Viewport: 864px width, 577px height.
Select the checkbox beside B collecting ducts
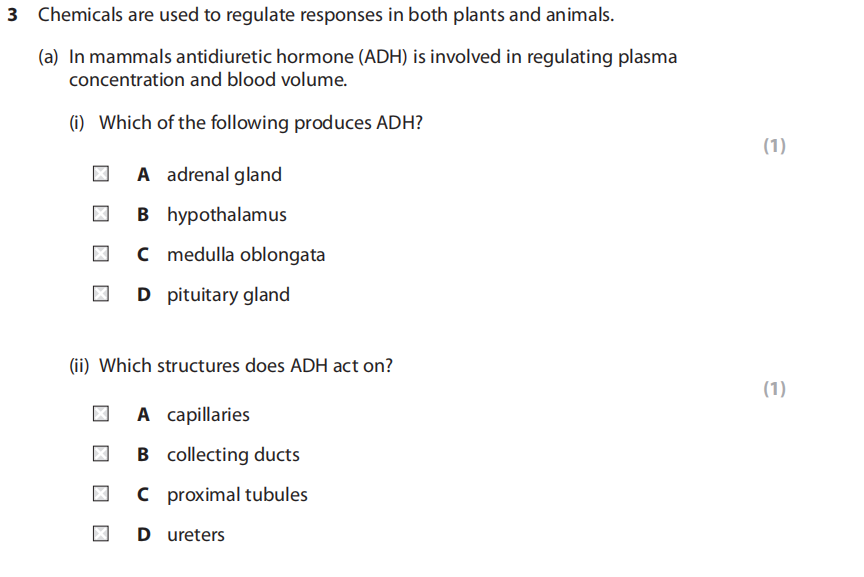101,455
